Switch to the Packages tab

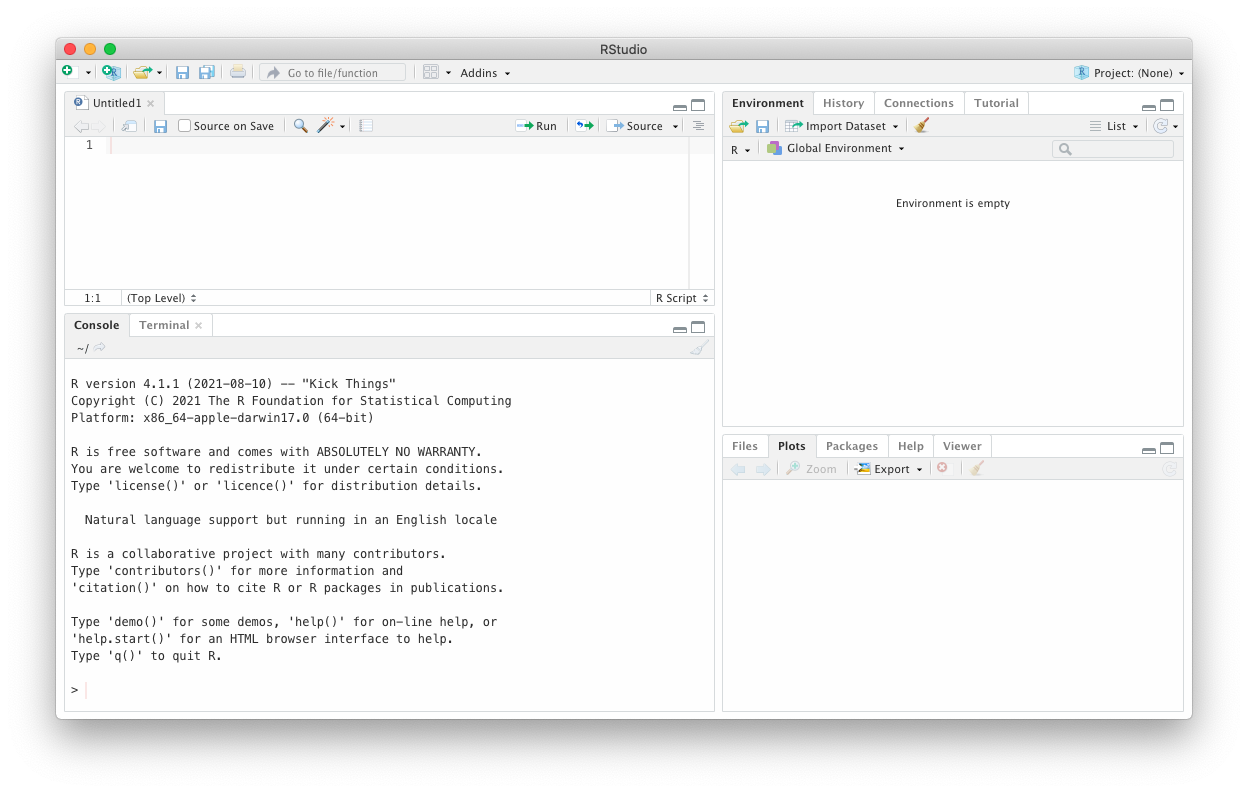pos(852,446)
